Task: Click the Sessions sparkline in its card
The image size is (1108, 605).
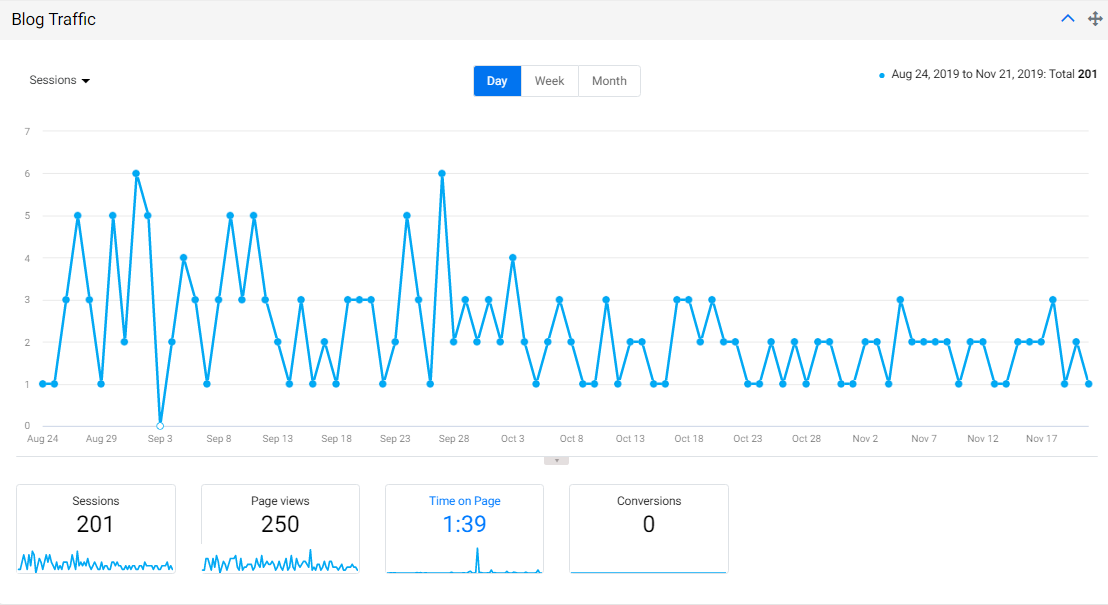Action: (95, 562)
